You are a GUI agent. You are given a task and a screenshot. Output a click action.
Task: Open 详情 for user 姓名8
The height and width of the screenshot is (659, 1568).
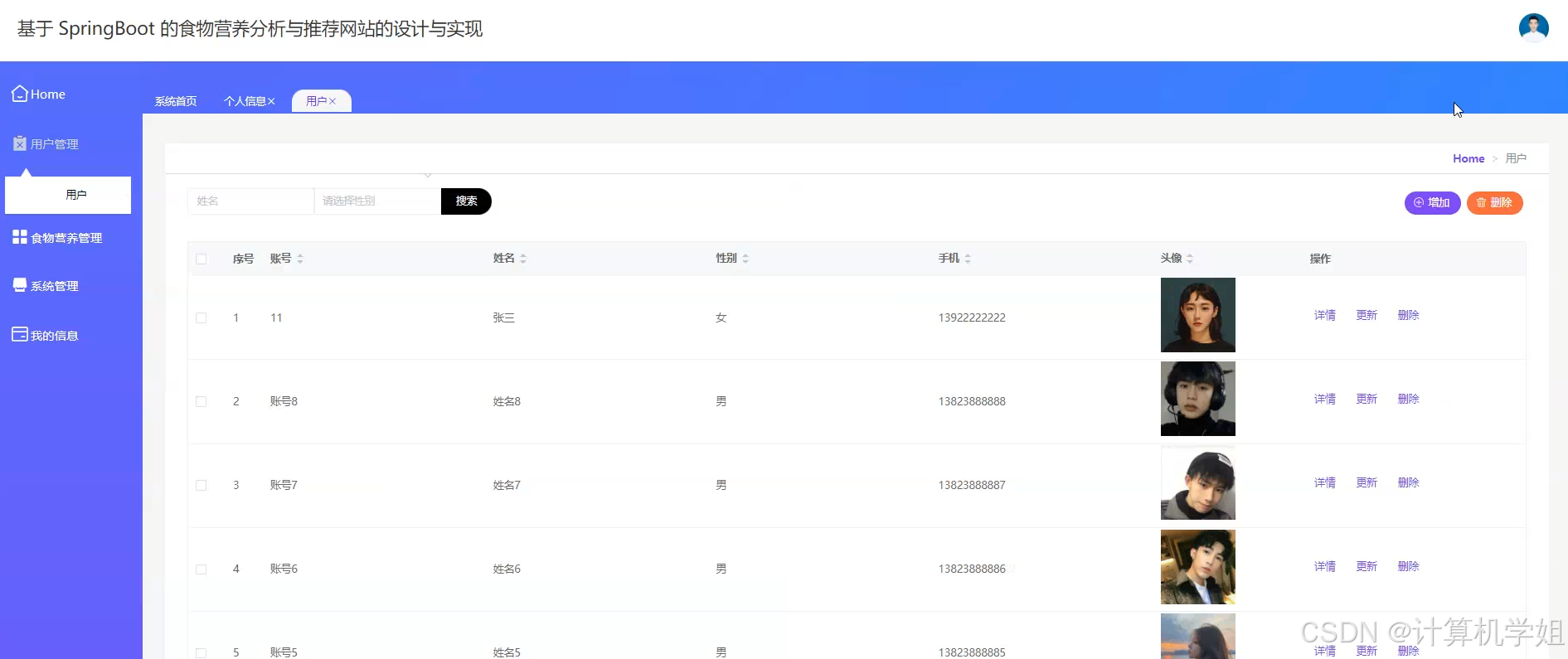pos(1325,399)
